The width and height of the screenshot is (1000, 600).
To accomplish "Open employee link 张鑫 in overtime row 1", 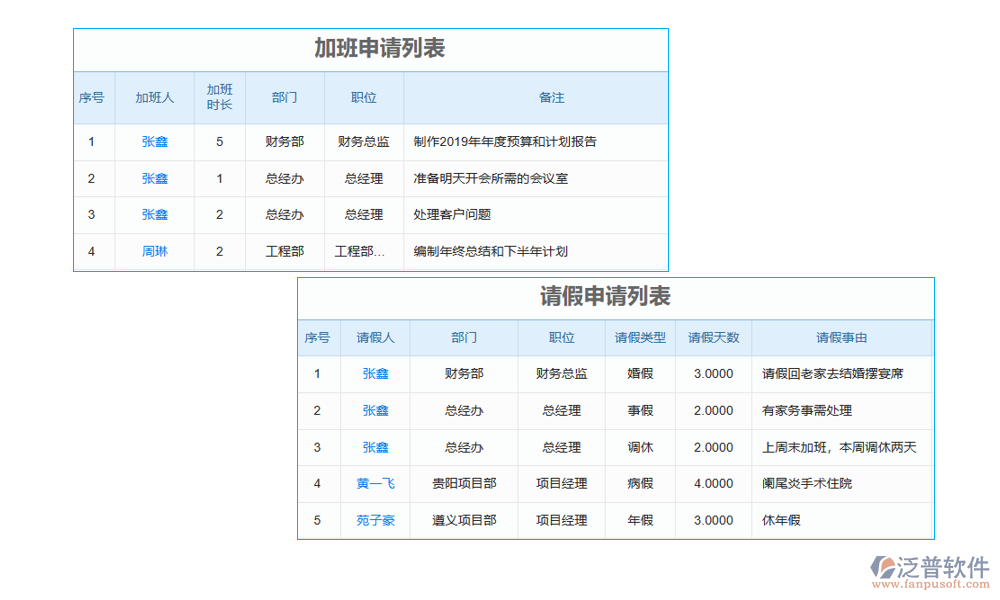I will coord(154,142).
